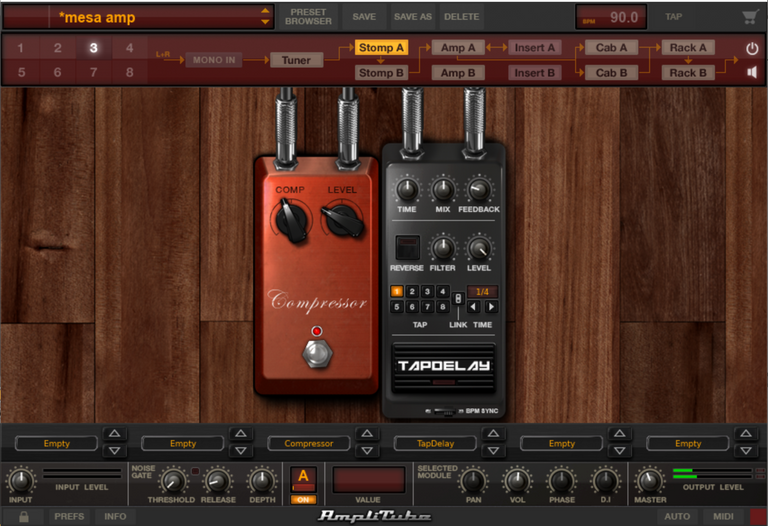Select TapDelay tap pattern 2
The width and height of the screenshot is (768, 526).
pos(412,291)
